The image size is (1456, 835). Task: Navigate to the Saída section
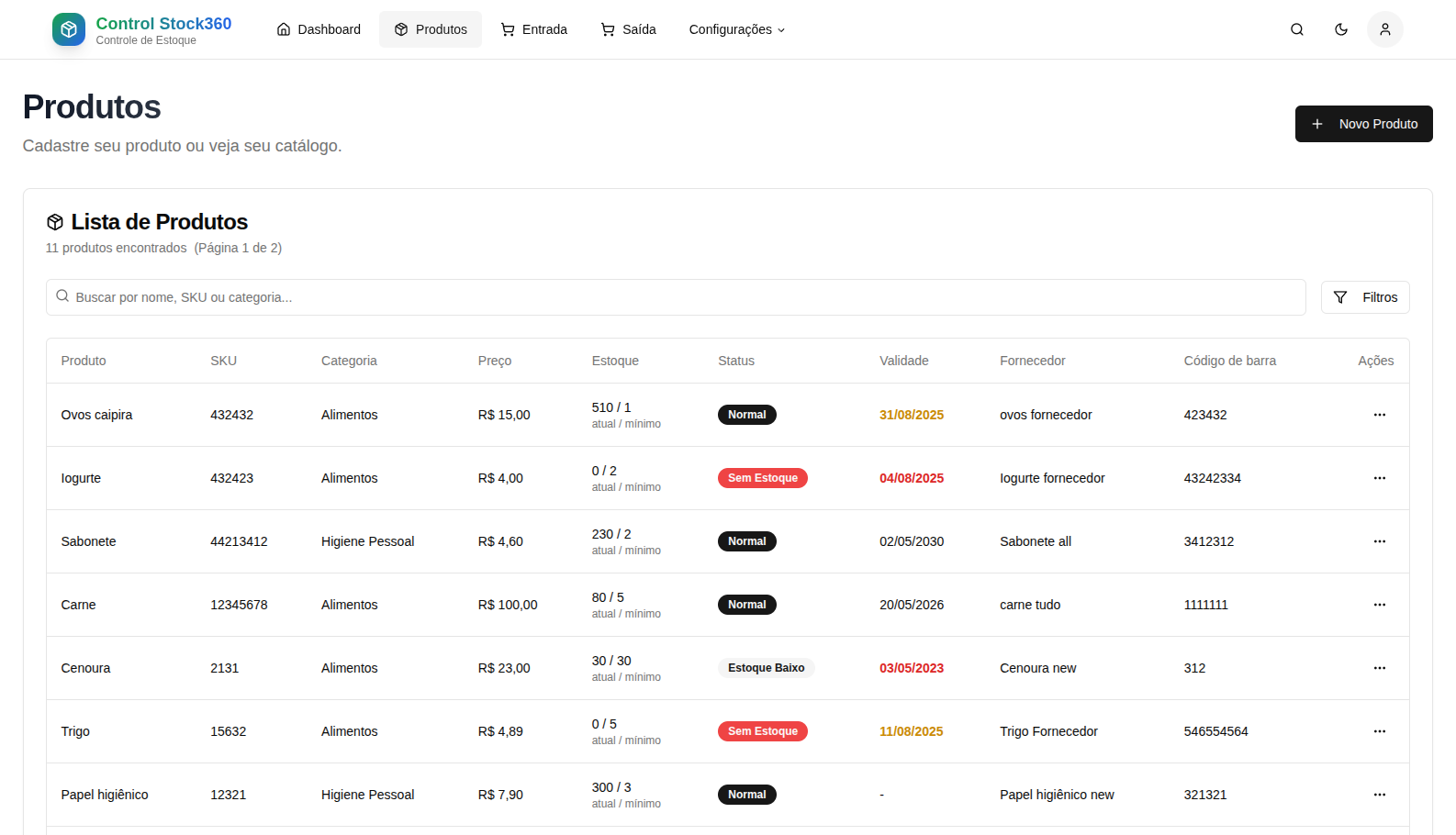click(628, 29)
